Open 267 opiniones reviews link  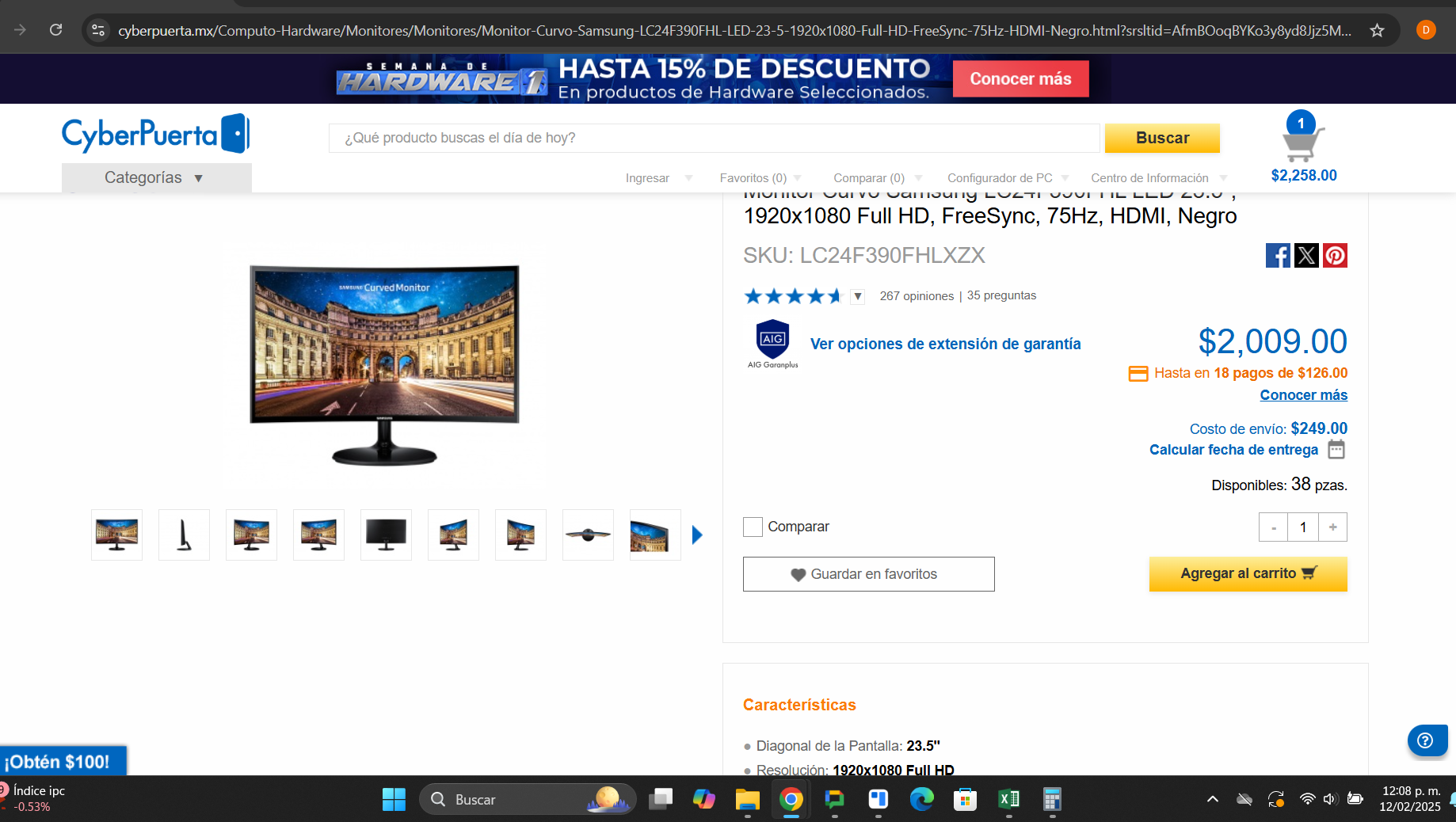coord(917,296)
